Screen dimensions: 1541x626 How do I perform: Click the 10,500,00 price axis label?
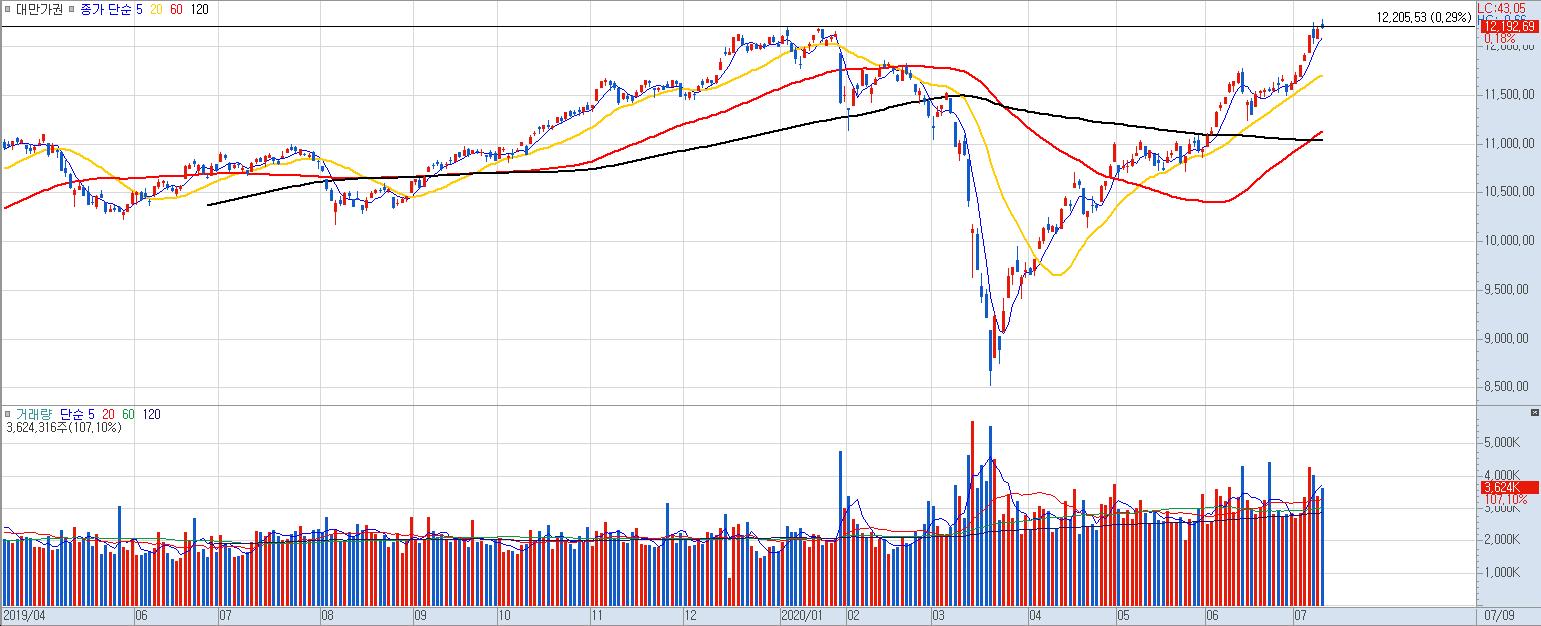pos(1509,192)
